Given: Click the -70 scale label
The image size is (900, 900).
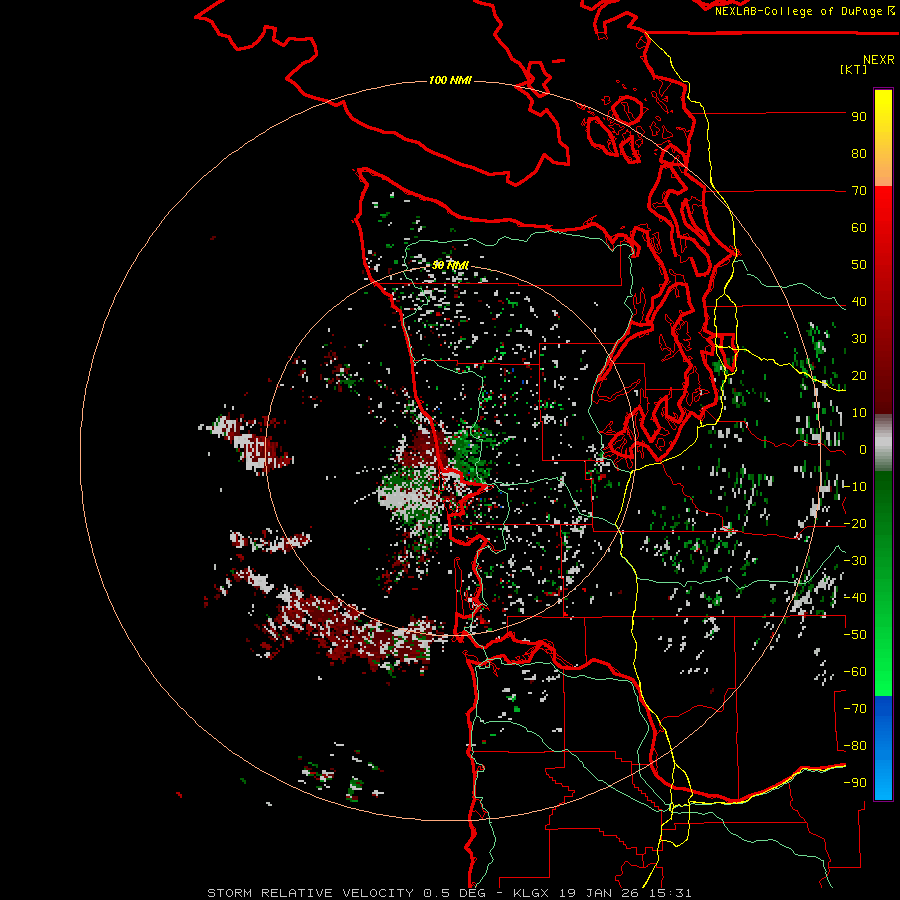Looking at the screenshot, I should [855, 709].
